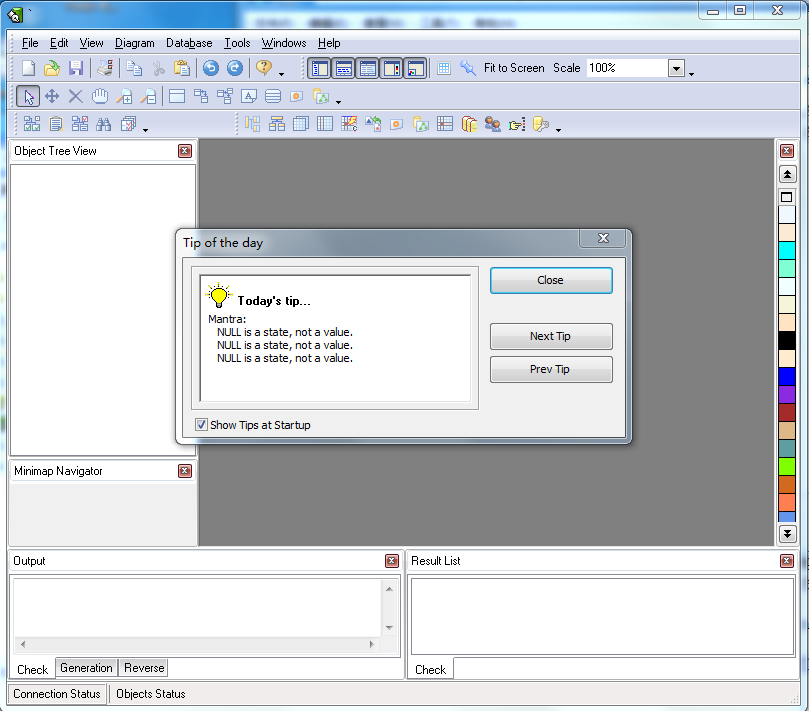Image resolution: width=809 pixels, height=711 pixels.
Task: Click the clipboard report icon
Action: 56,124
